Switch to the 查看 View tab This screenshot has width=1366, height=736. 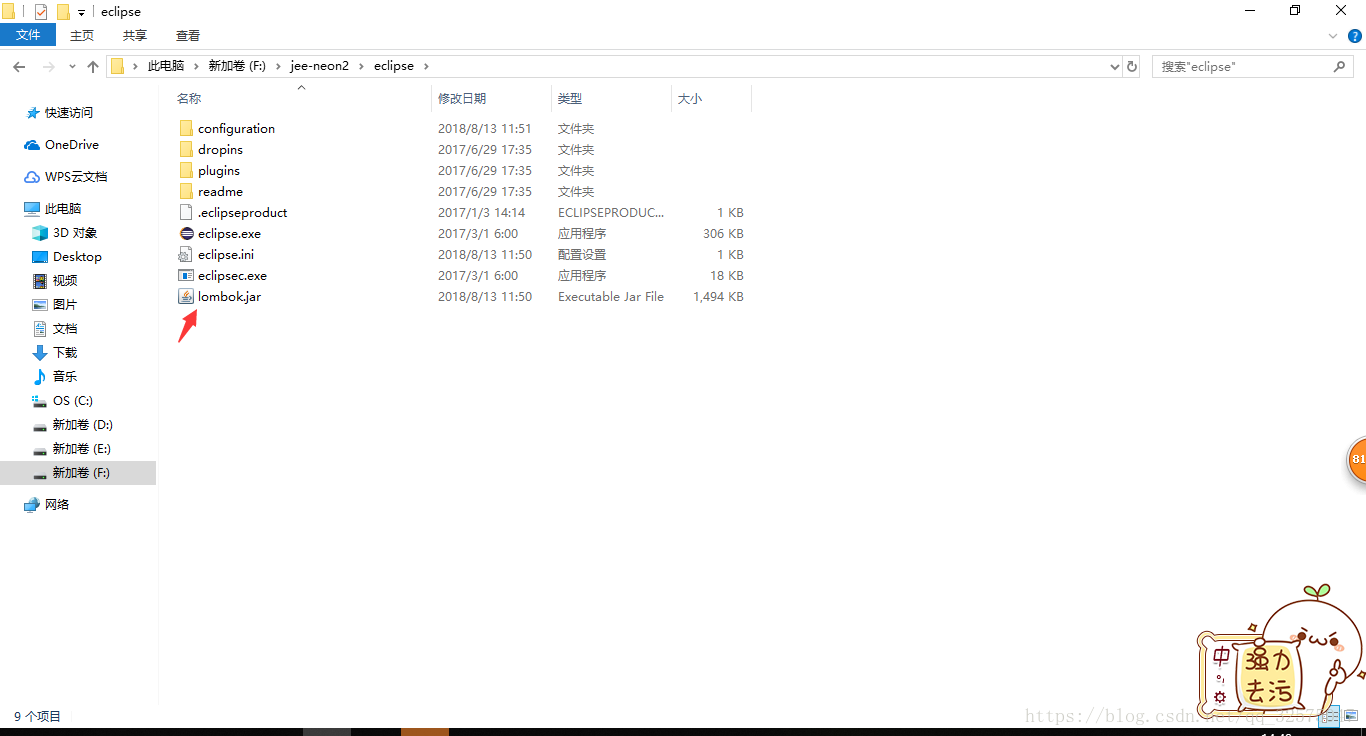[x=188, y=35]
